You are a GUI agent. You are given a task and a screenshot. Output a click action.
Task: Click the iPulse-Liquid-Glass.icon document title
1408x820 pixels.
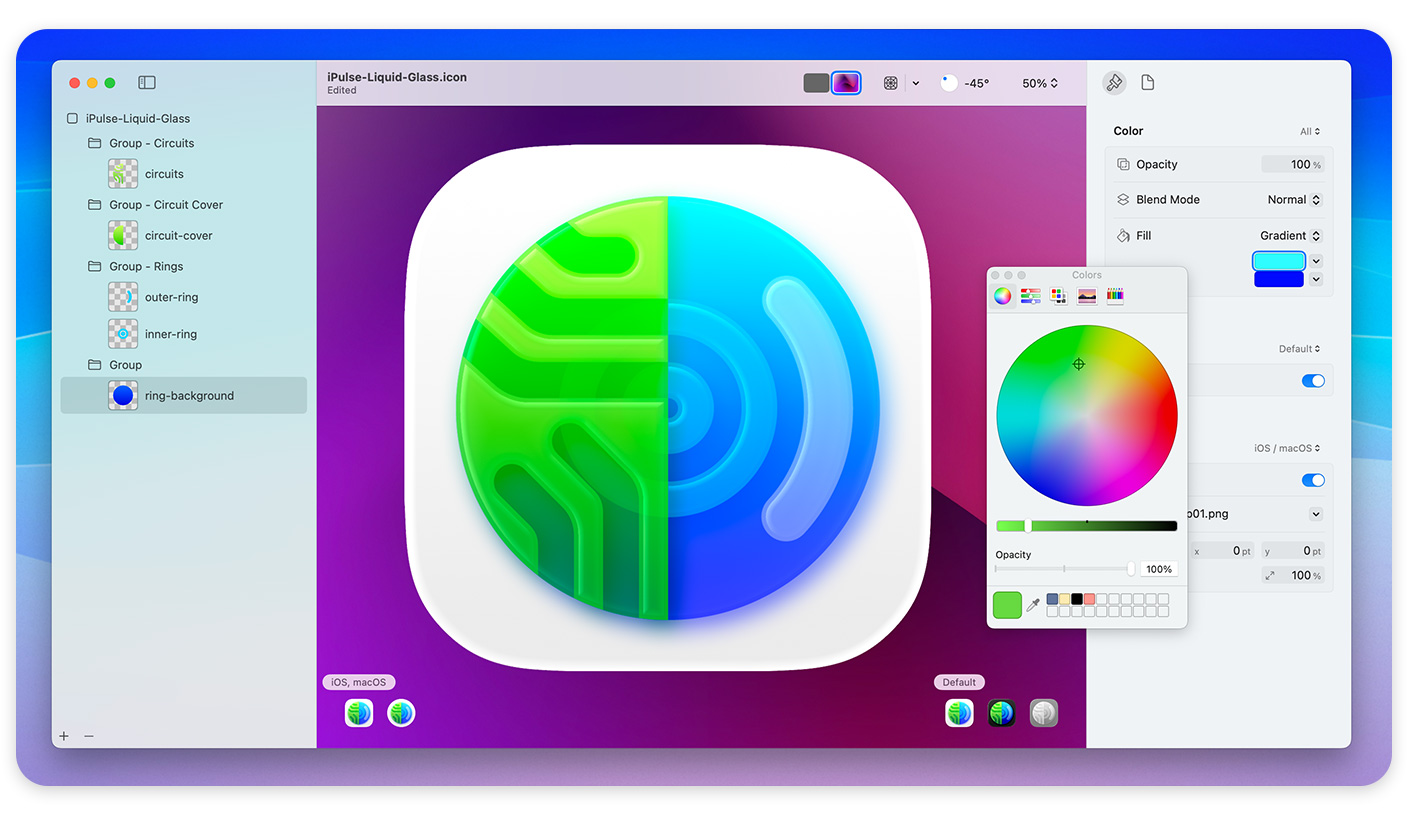[397, 77]
